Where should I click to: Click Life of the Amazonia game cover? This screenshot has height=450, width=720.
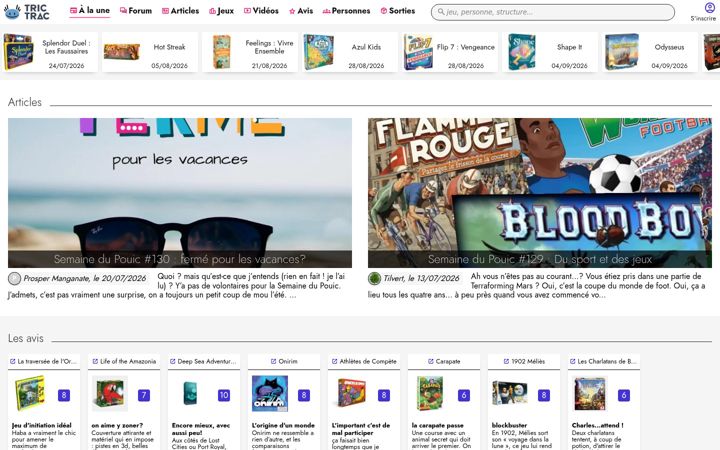point(110,394)
